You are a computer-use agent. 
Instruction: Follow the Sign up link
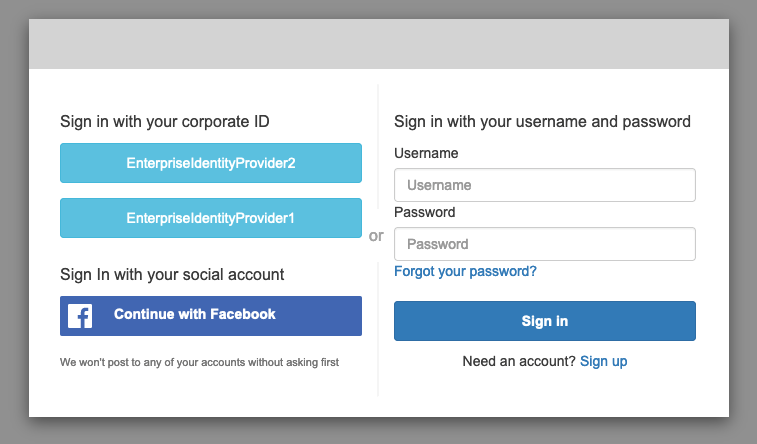(603, 361)
